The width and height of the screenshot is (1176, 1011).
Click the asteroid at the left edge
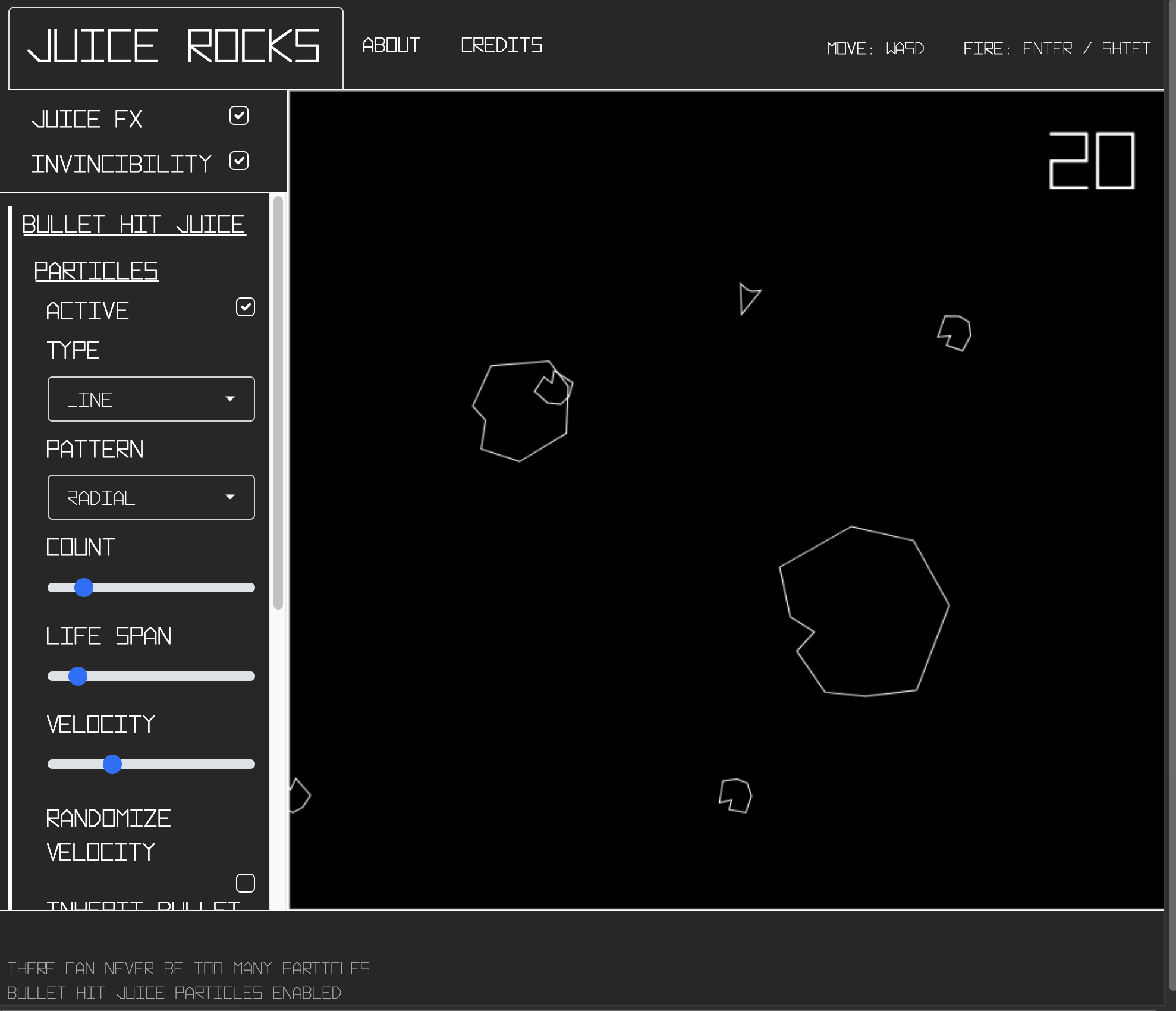[x=299, y=796]
